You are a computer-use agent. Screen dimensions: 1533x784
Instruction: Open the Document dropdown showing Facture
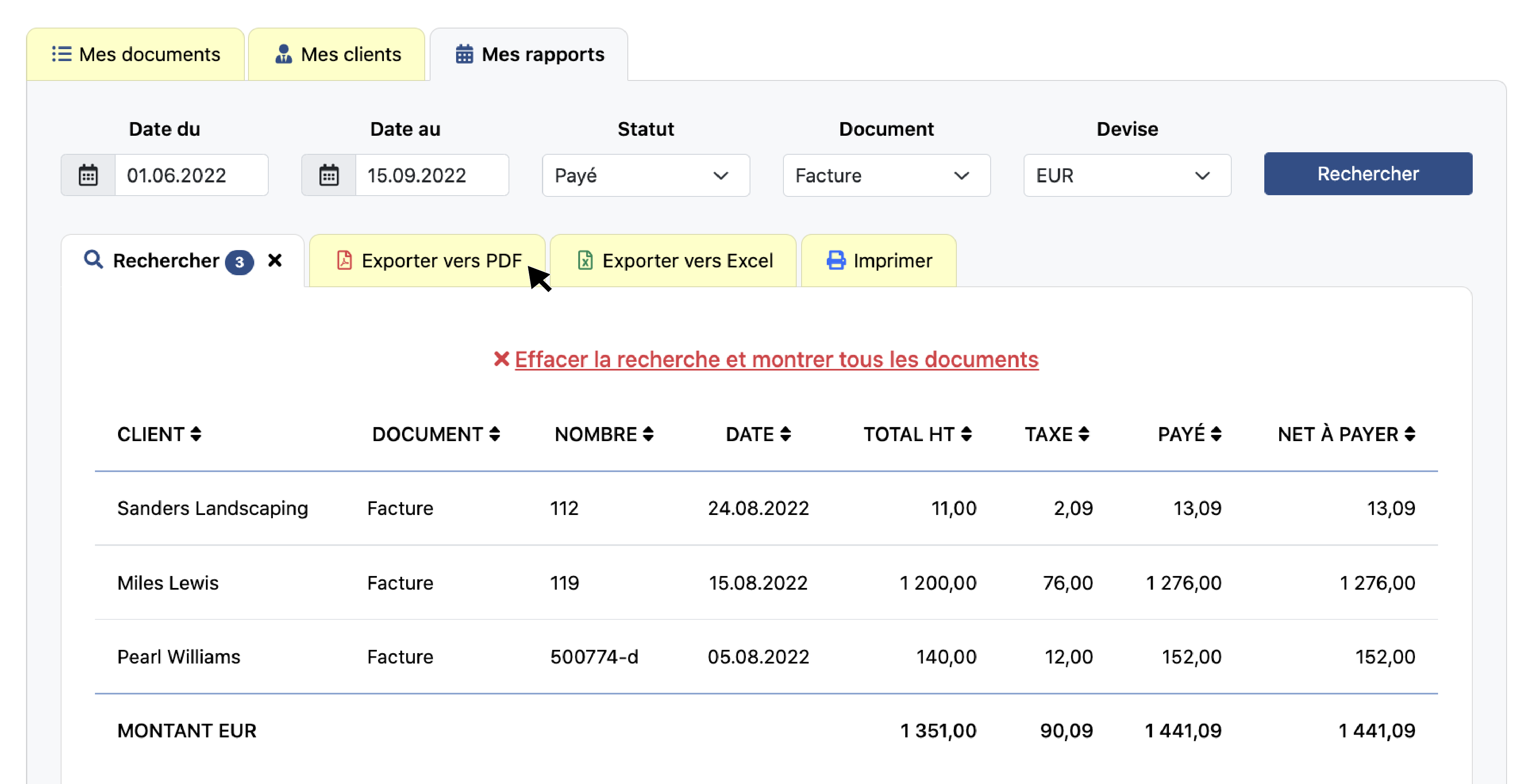(886, 175)
